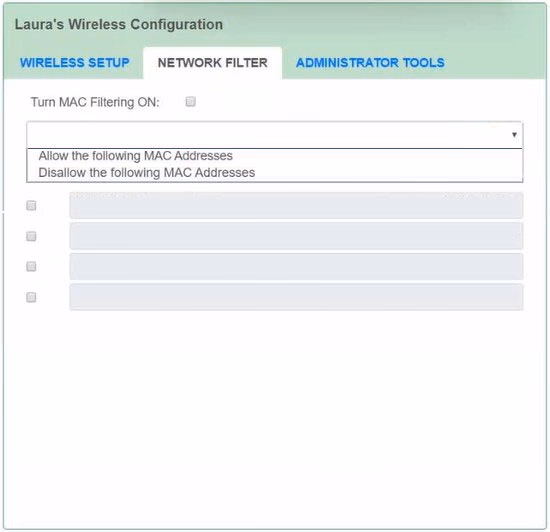
Task: Click the dropdown arrow of the filter mode selector
Action: (514, 135)
